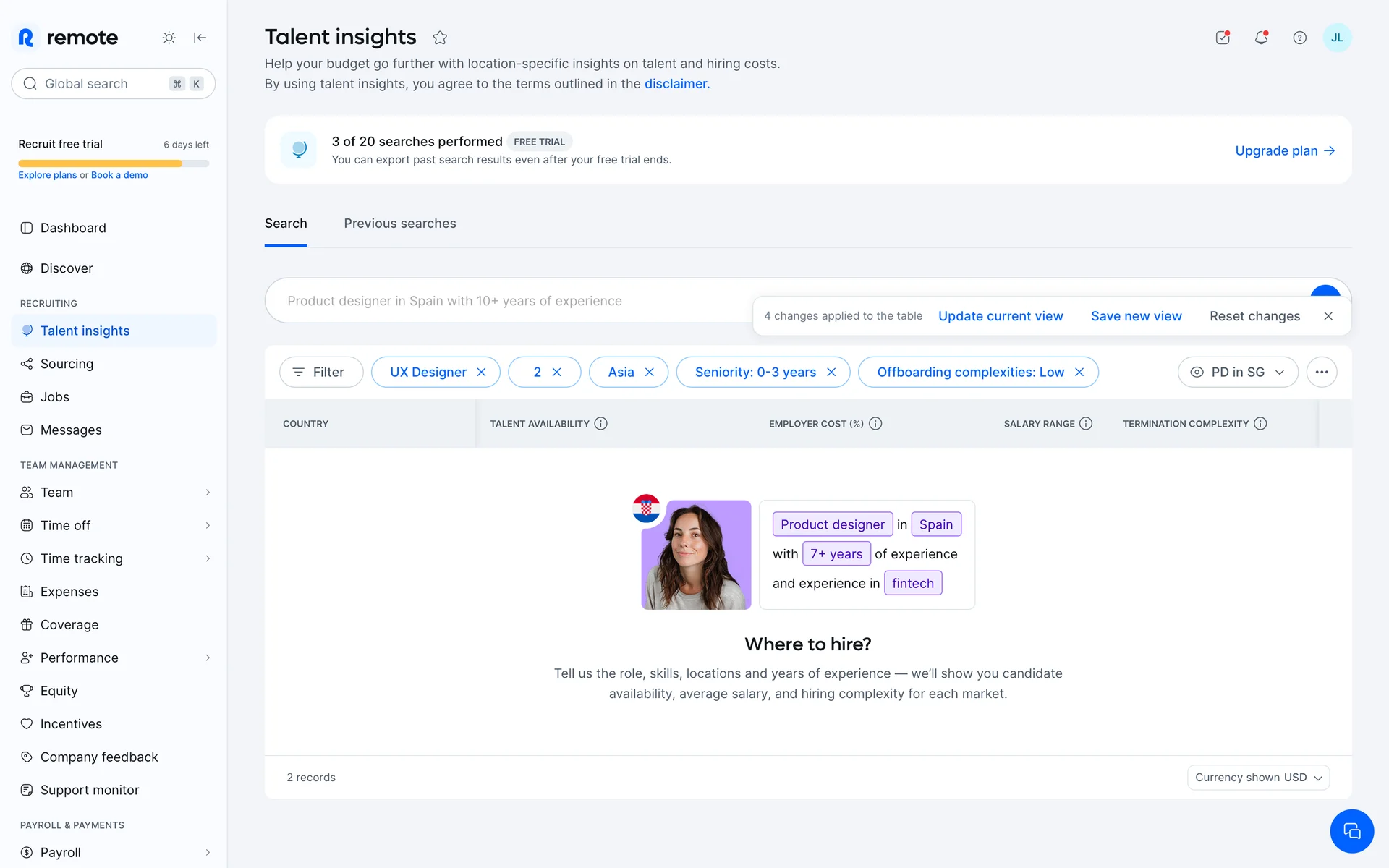The image size is (1389, 868).
Task: Click Talent availability info icon
Action: pyautogui.click(x=600, y=424)
